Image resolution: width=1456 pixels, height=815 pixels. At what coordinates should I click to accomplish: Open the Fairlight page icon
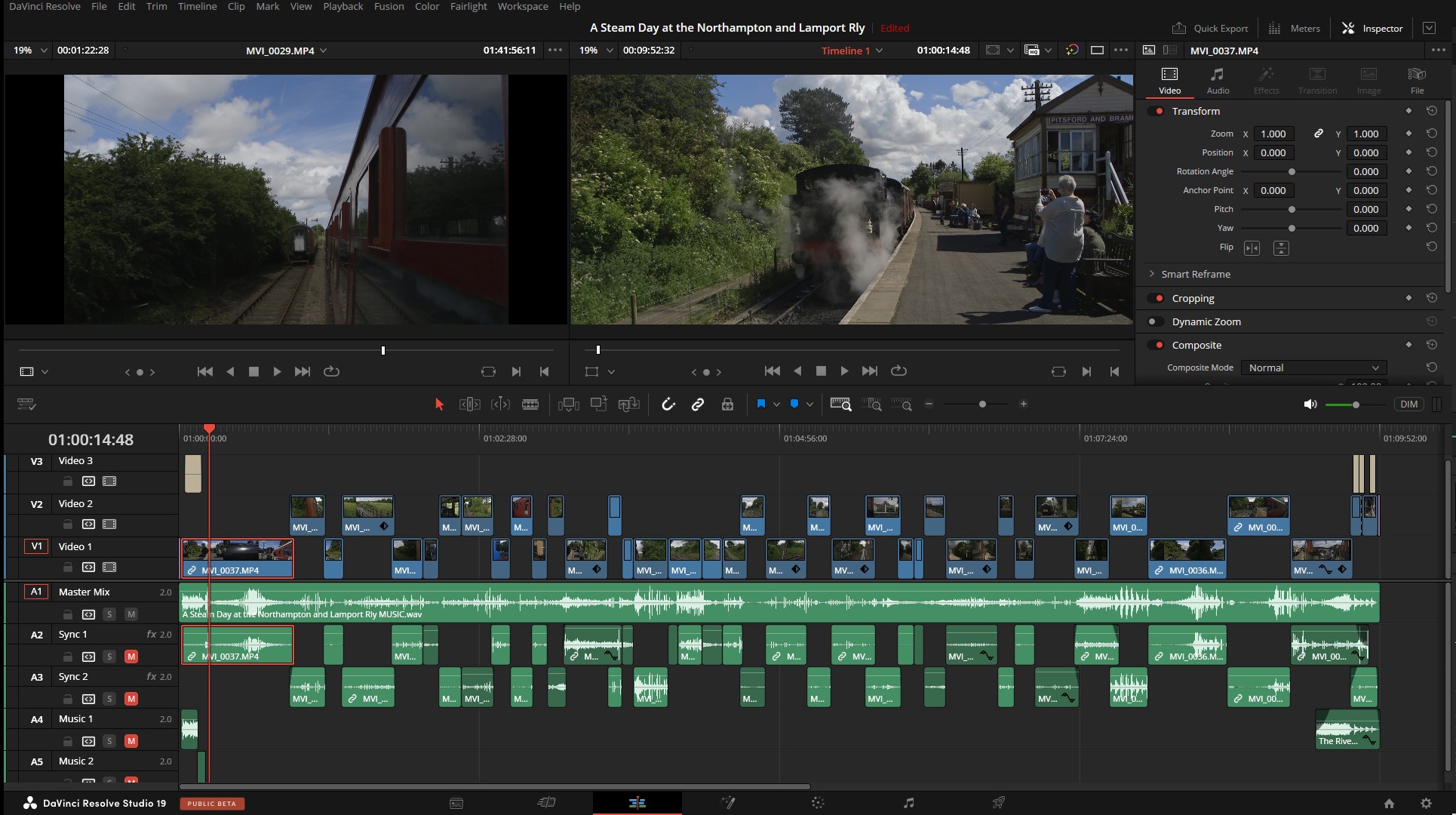pos(909,803)
